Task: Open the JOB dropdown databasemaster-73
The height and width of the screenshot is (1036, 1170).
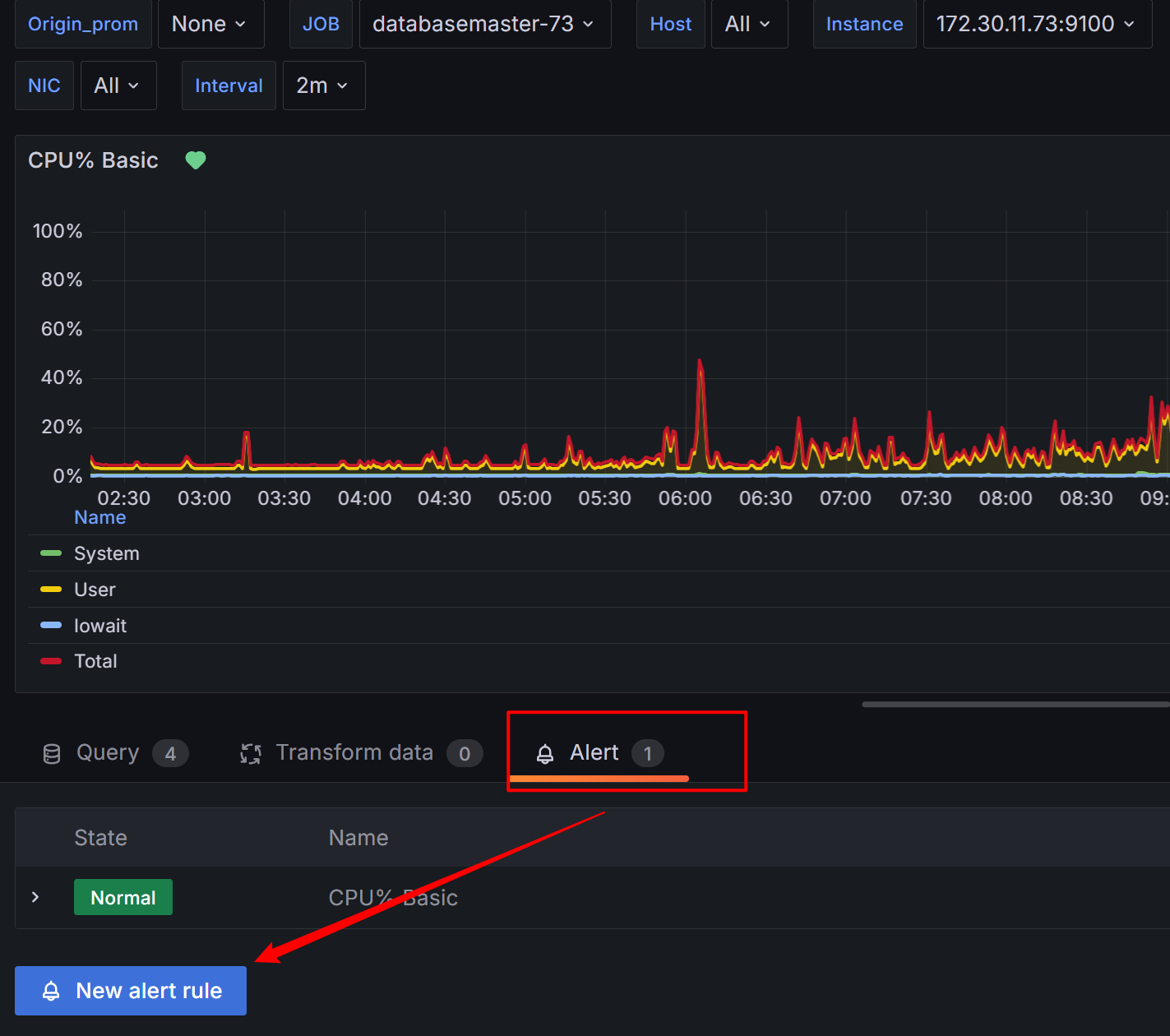Action: (485, 24)
